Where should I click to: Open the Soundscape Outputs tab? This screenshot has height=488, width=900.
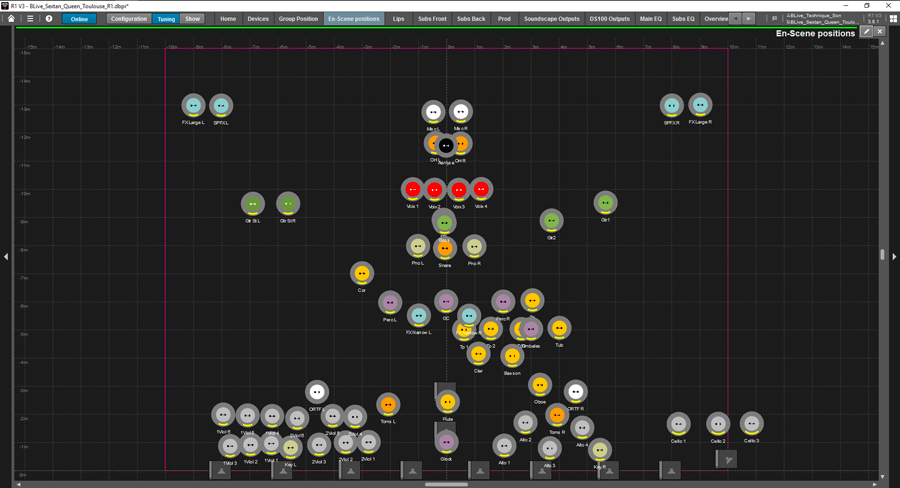[x=552, y=19]
